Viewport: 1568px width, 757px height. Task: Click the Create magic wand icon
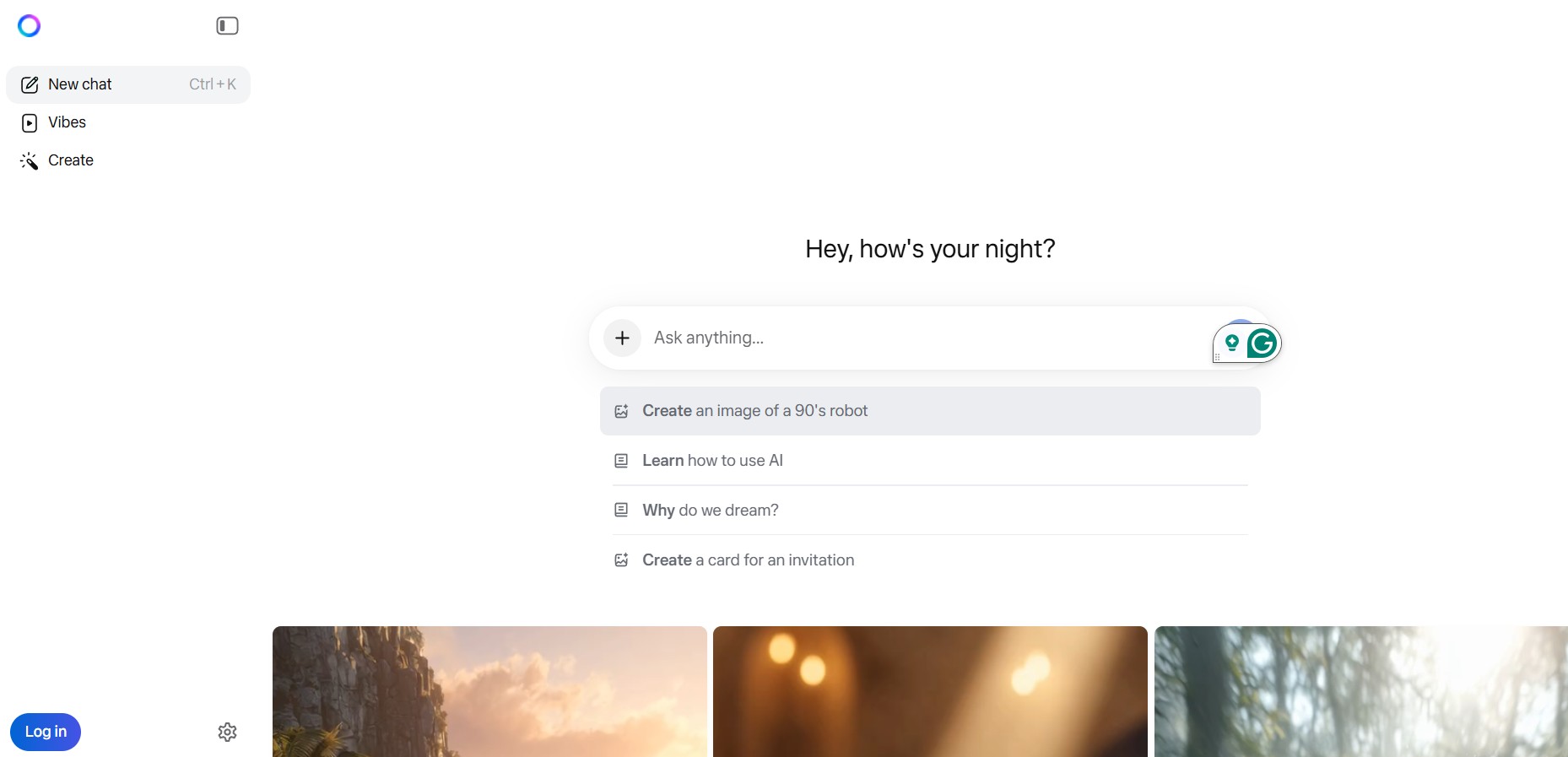coord(30,161)
